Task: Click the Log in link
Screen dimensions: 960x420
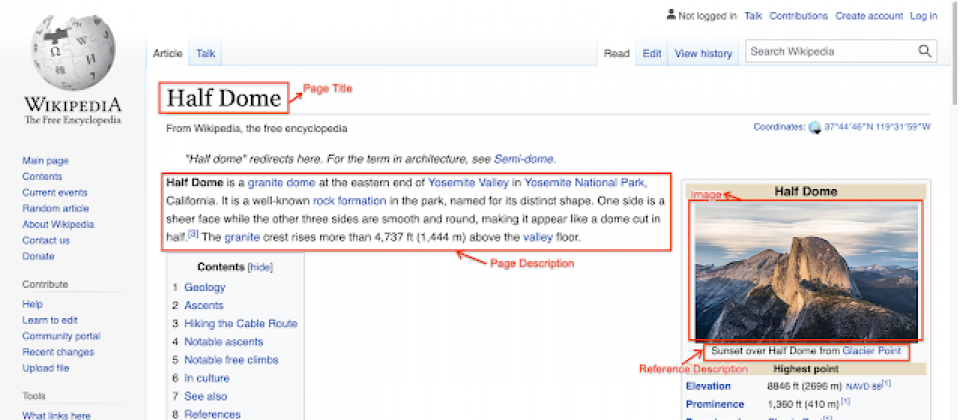Action: (x=923, y=16)
